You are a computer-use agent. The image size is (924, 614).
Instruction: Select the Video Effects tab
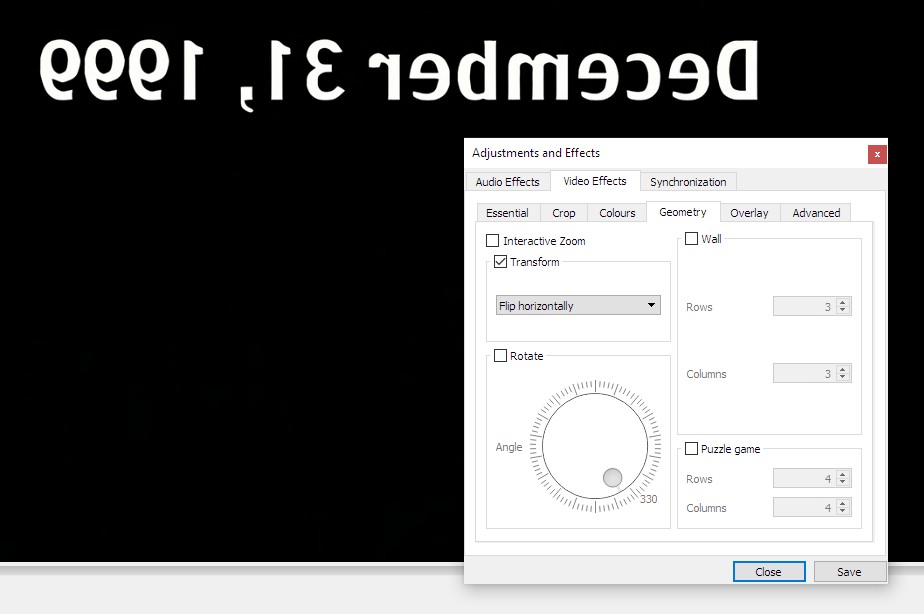pyautogui.click(x=595, y=181)
